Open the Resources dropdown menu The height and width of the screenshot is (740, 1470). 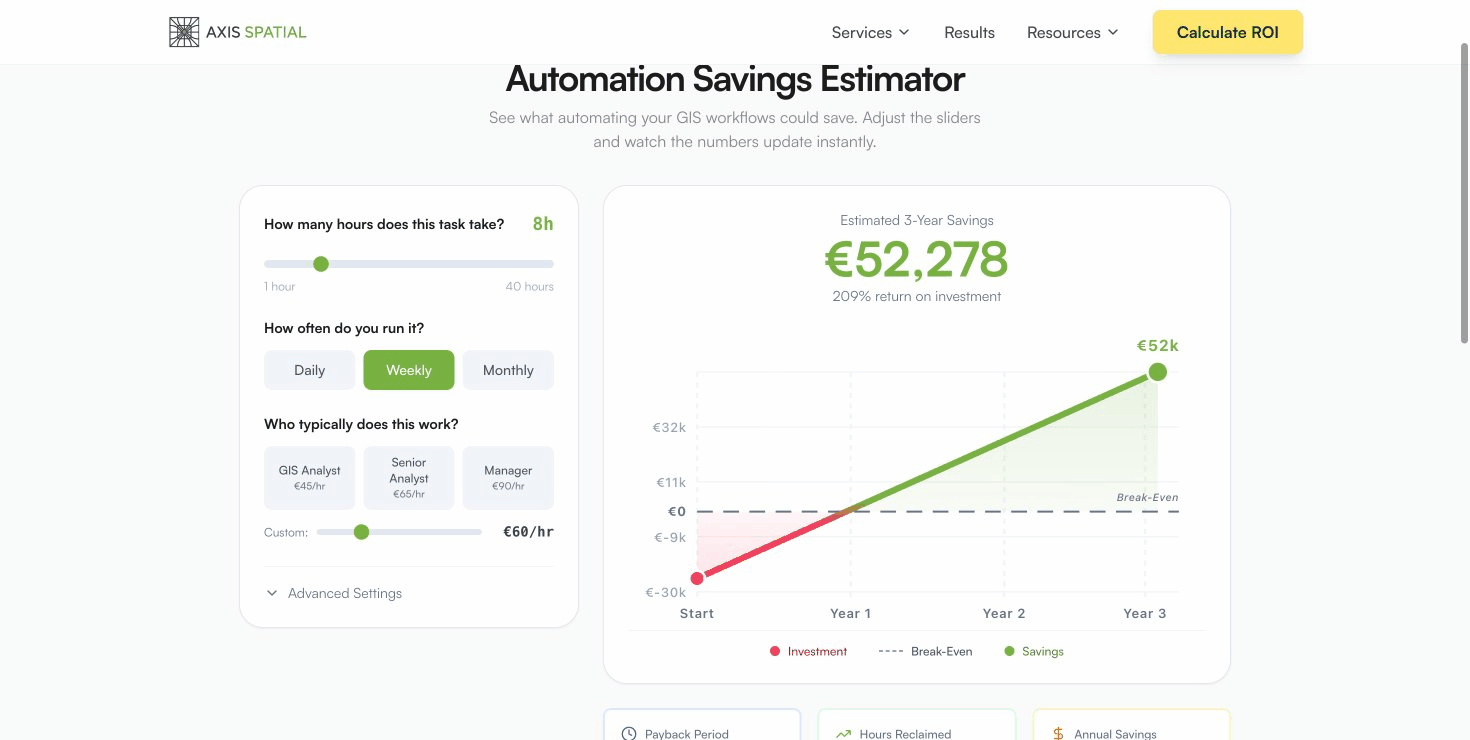pos(1072,32)
